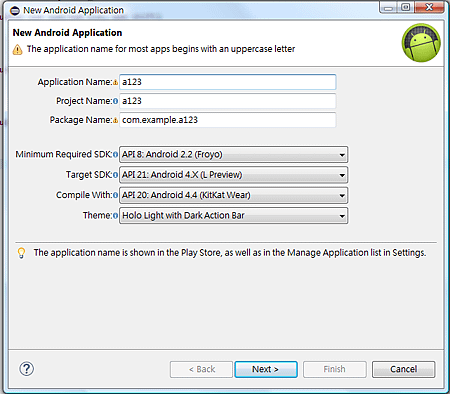Screen dimensions: 450x394
Task: Click the info icon beside Compile With
Action: tap(115, 195)
